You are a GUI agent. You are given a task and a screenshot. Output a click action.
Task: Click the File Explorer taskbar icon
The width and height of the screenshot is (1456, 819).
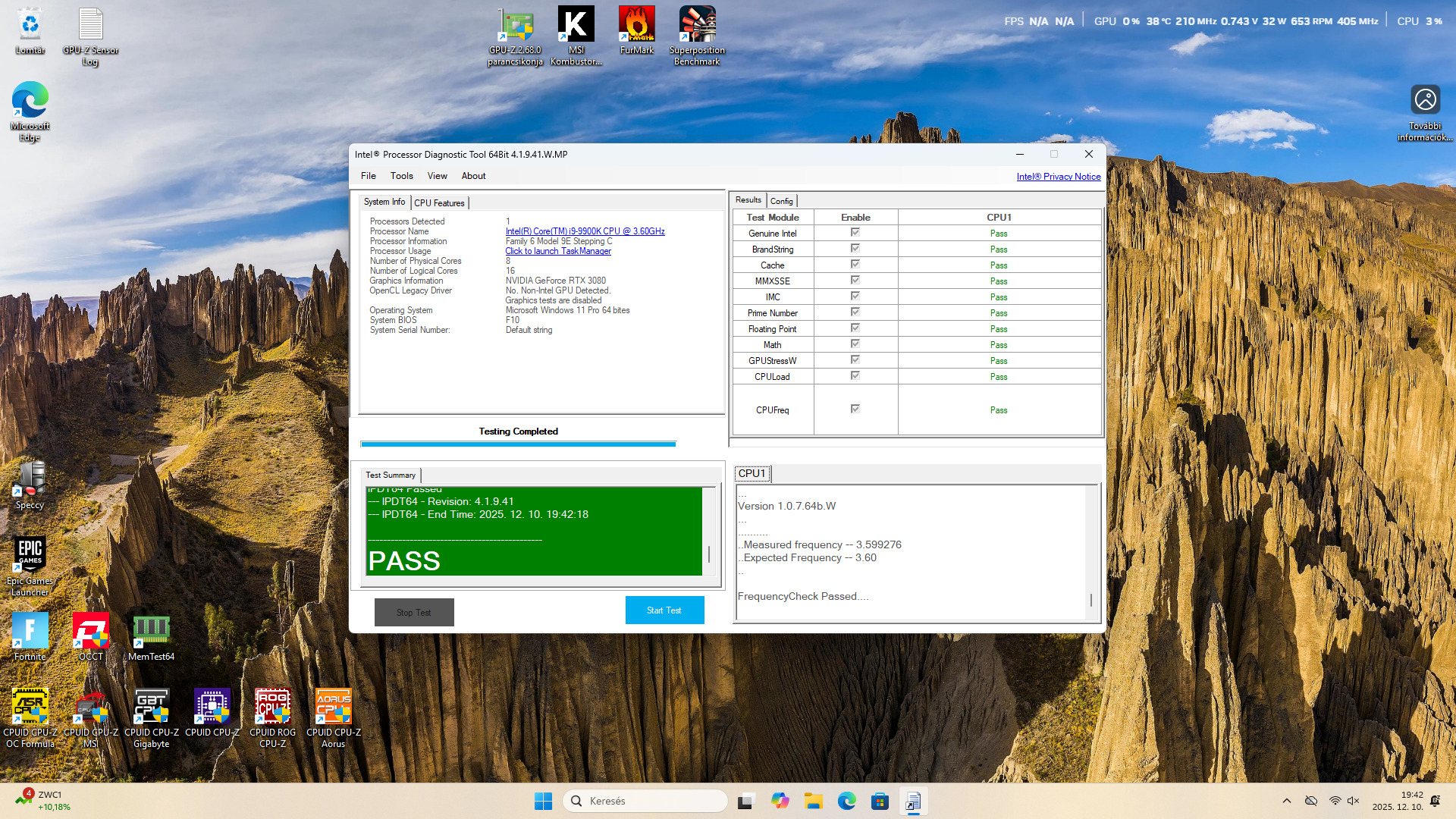coord(814,801)
